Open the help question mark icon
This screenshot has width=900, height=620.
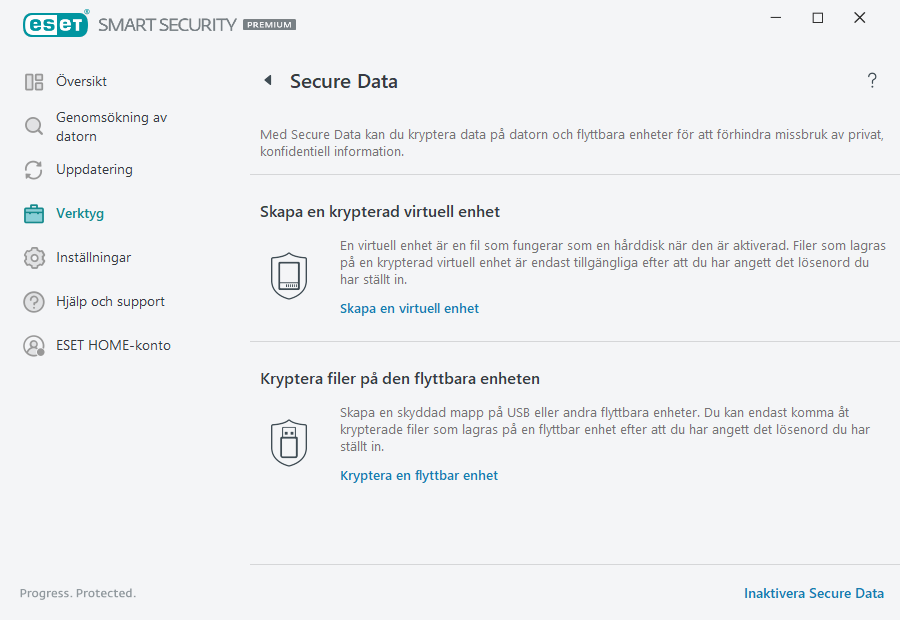[x=871, y=80]
